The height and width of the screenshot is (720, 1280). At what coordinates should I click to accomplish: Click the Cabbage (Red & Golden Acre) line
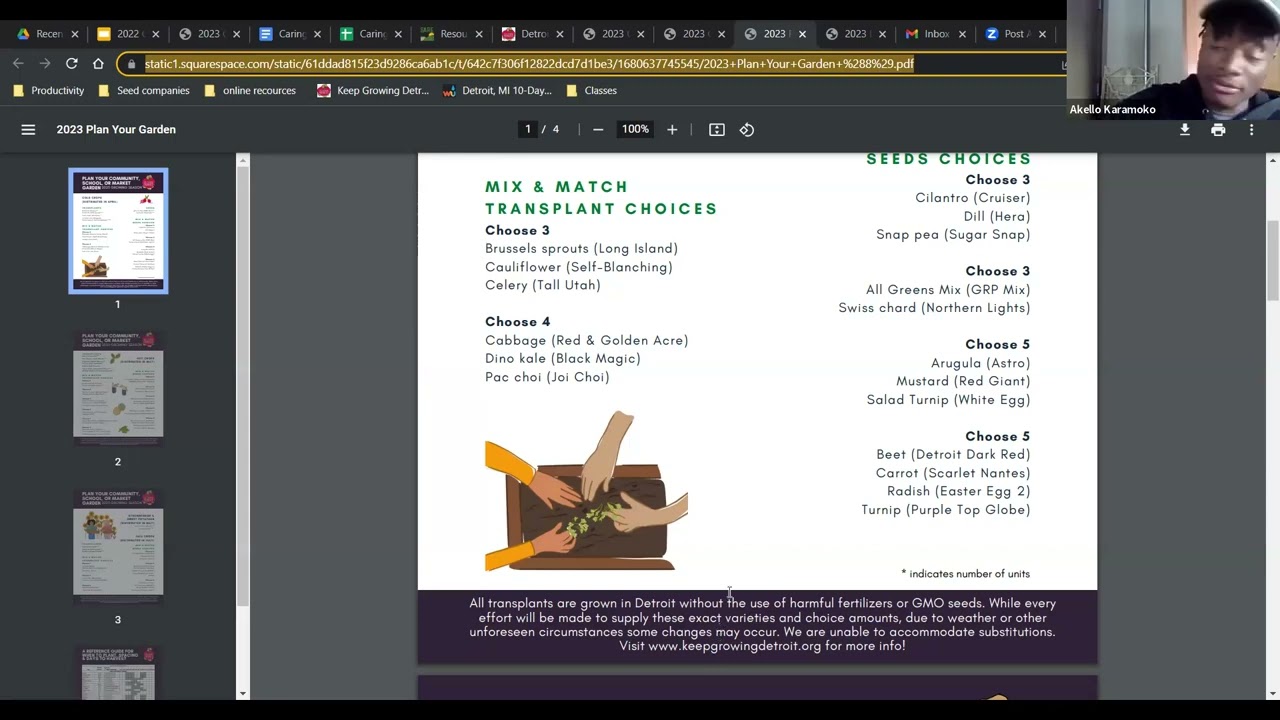coord(586,340)
